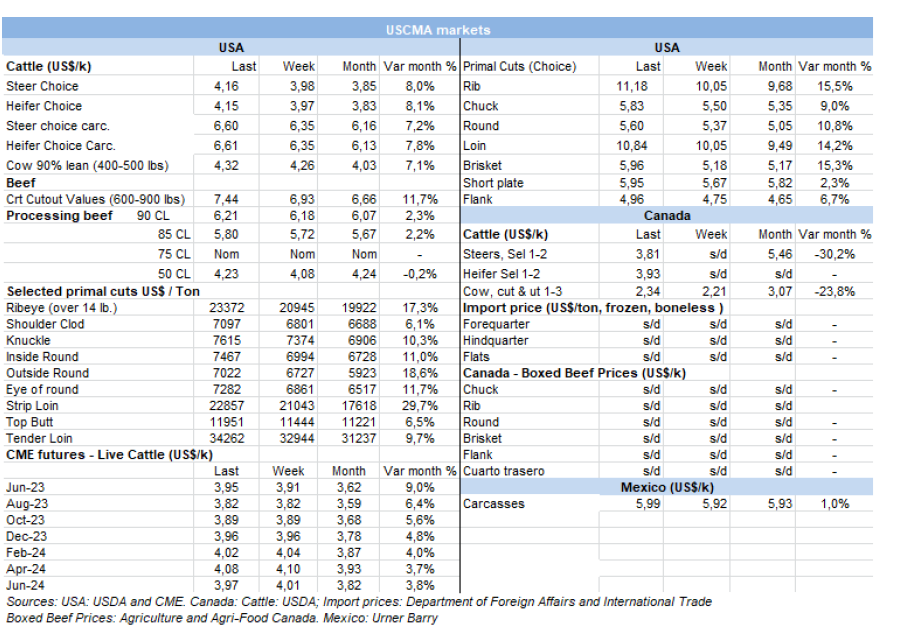Click the Carcasses row label under Mexico
897x643 pixels.
[494, 504]
